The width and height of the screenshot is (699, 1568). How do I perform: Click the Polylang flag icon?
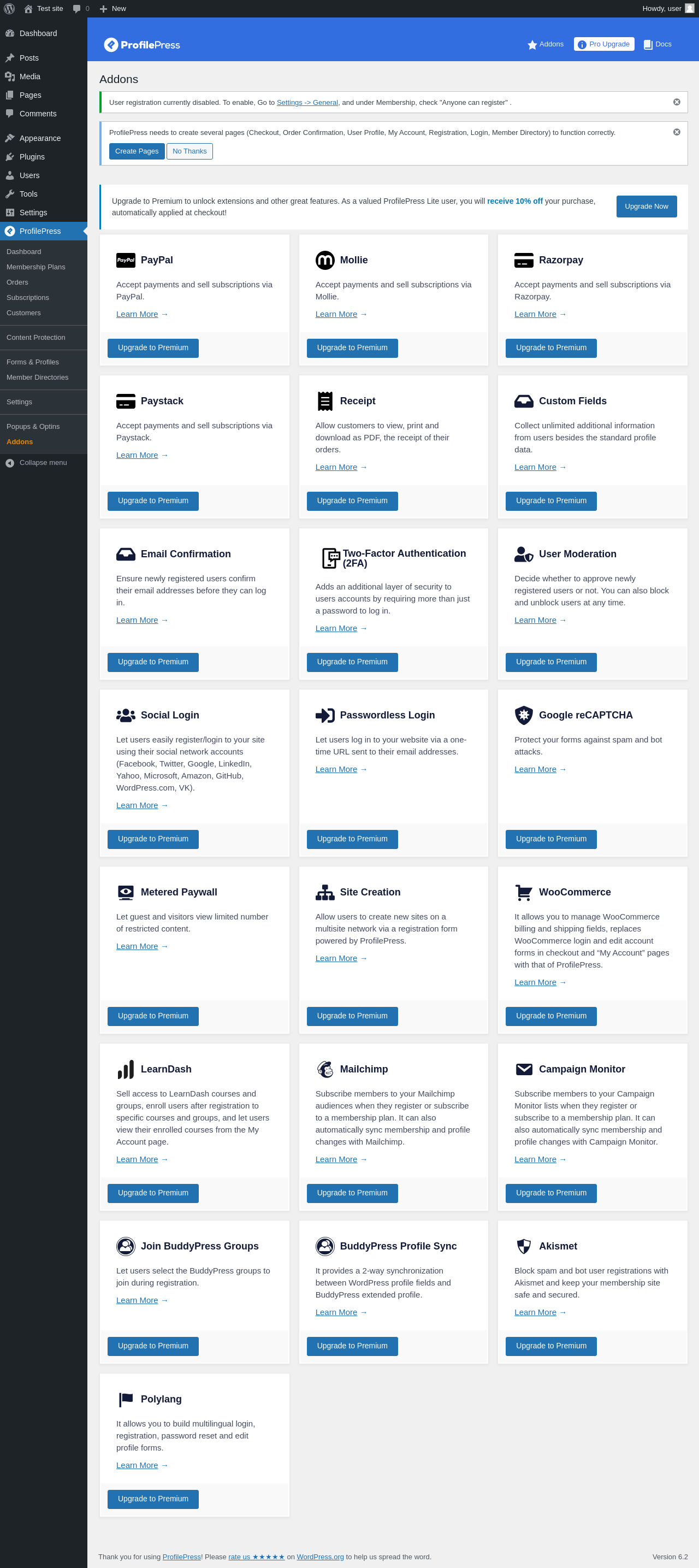click(126, 1399)
